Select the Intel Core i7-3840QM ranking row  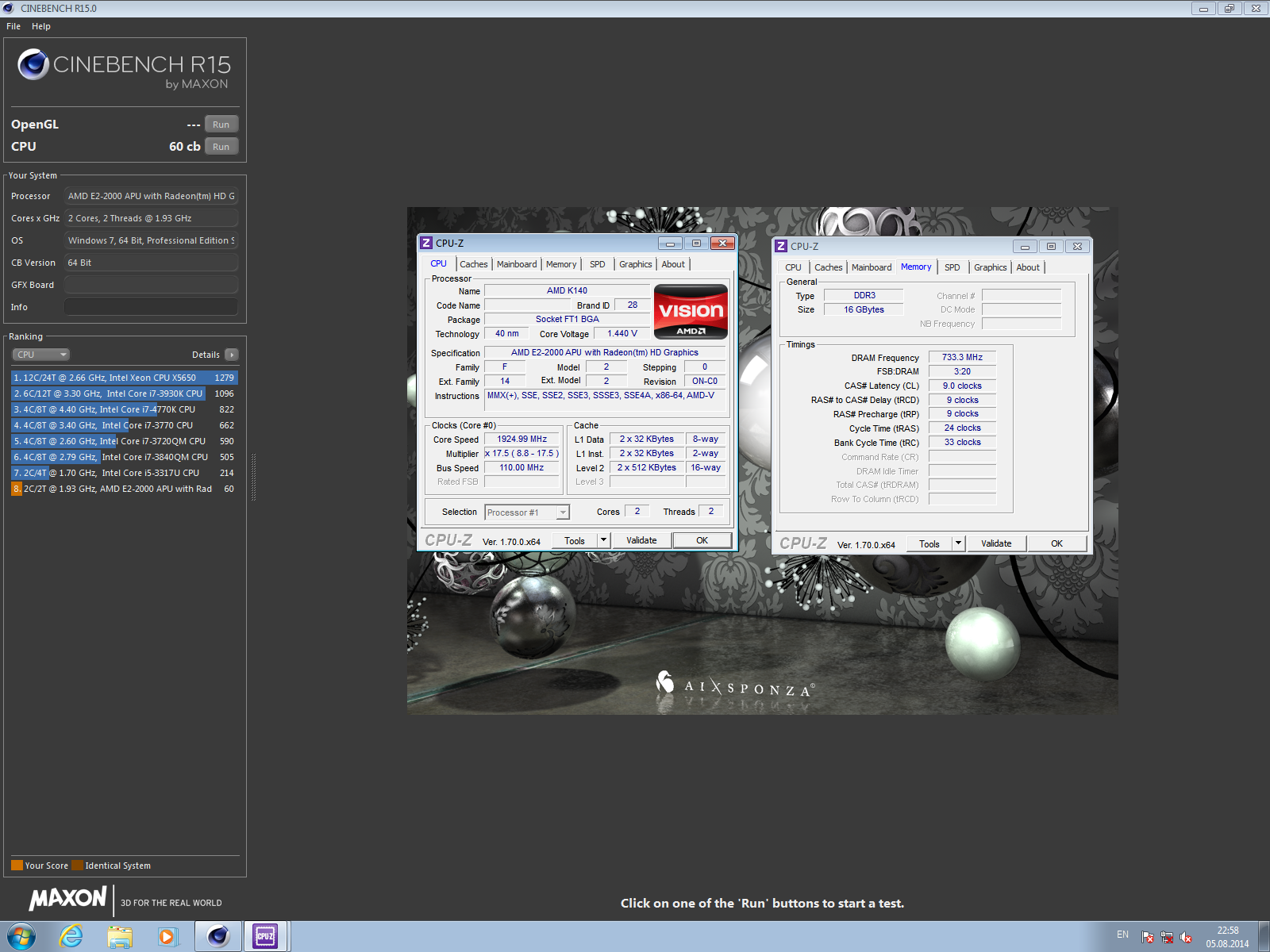(x=125, y=457)
